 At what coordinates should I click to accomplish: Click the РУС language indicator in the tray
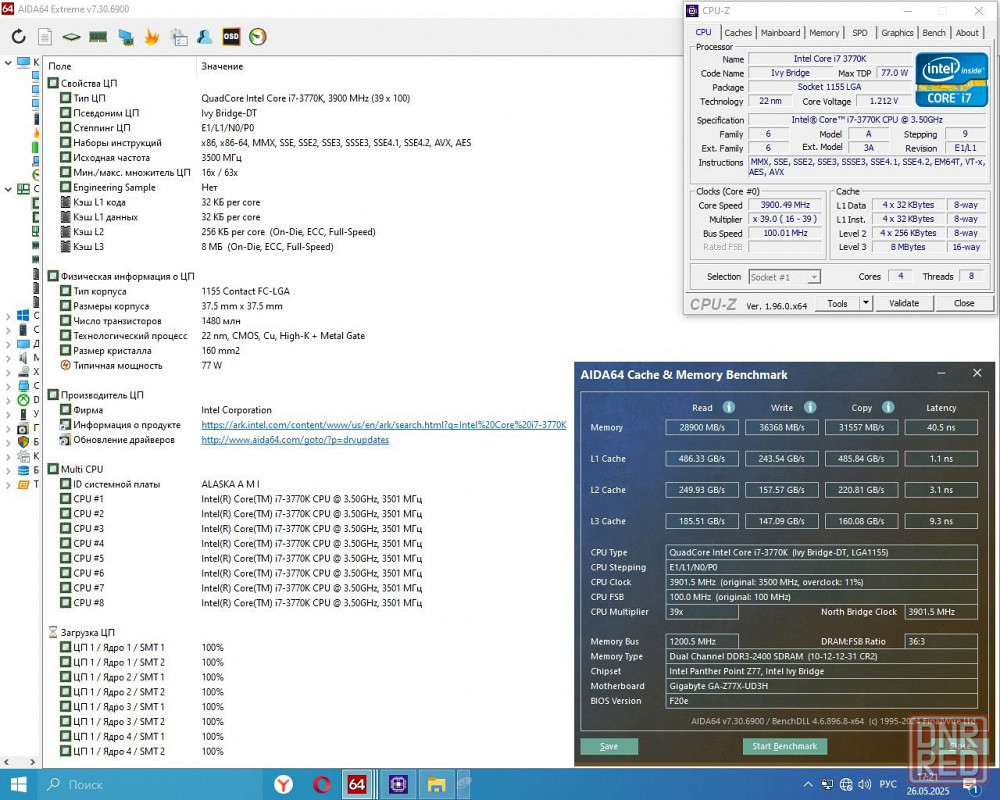[888, 784]
